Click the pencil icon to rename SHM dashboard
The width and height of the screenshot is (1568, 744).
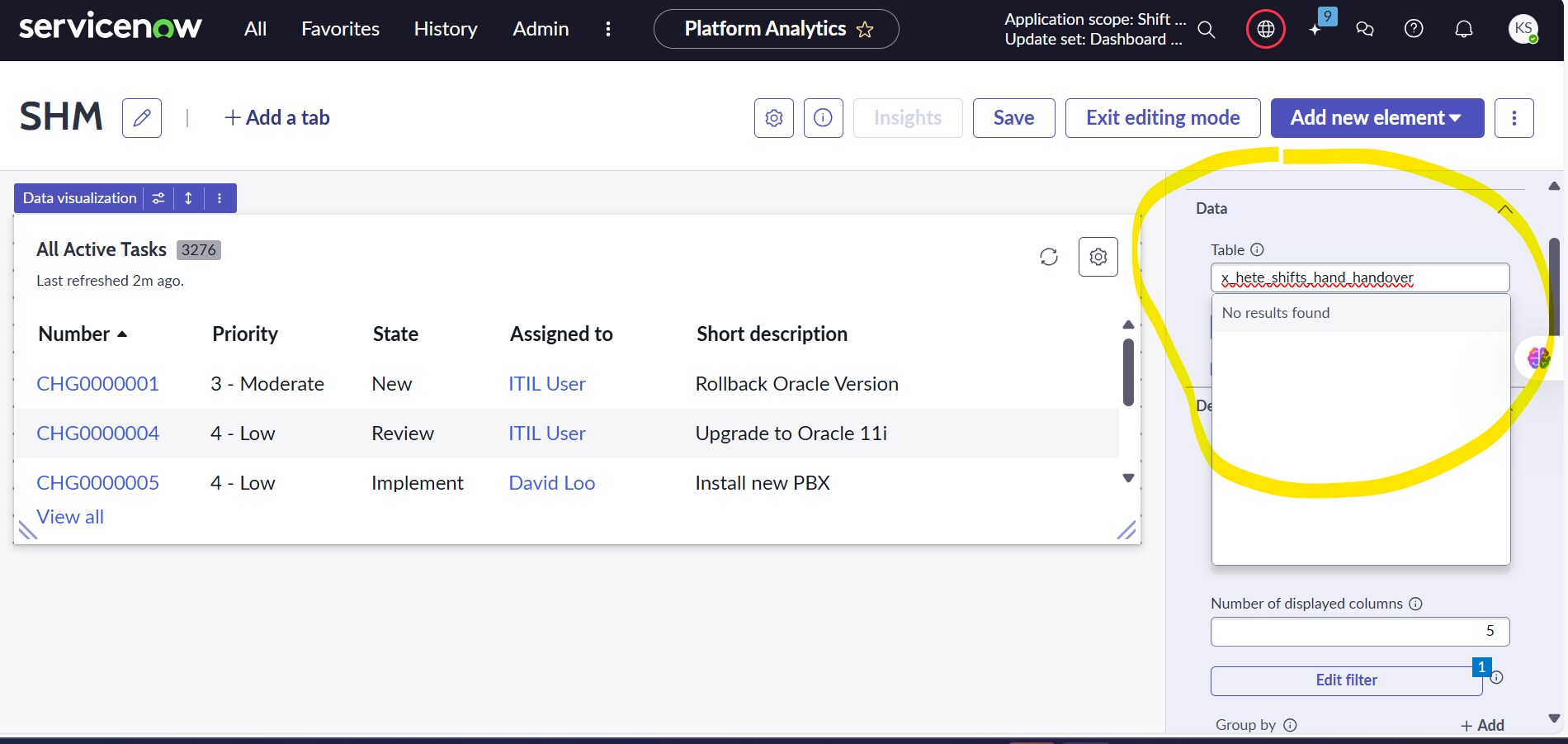142,118
